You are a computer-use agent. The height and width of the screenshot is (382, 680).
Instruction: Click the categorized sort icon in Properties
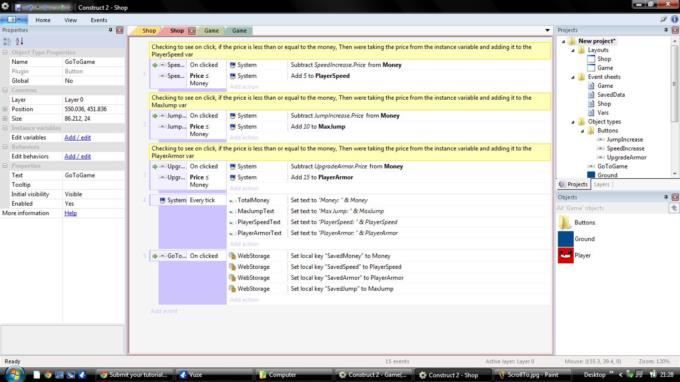(x=7, y=42)
